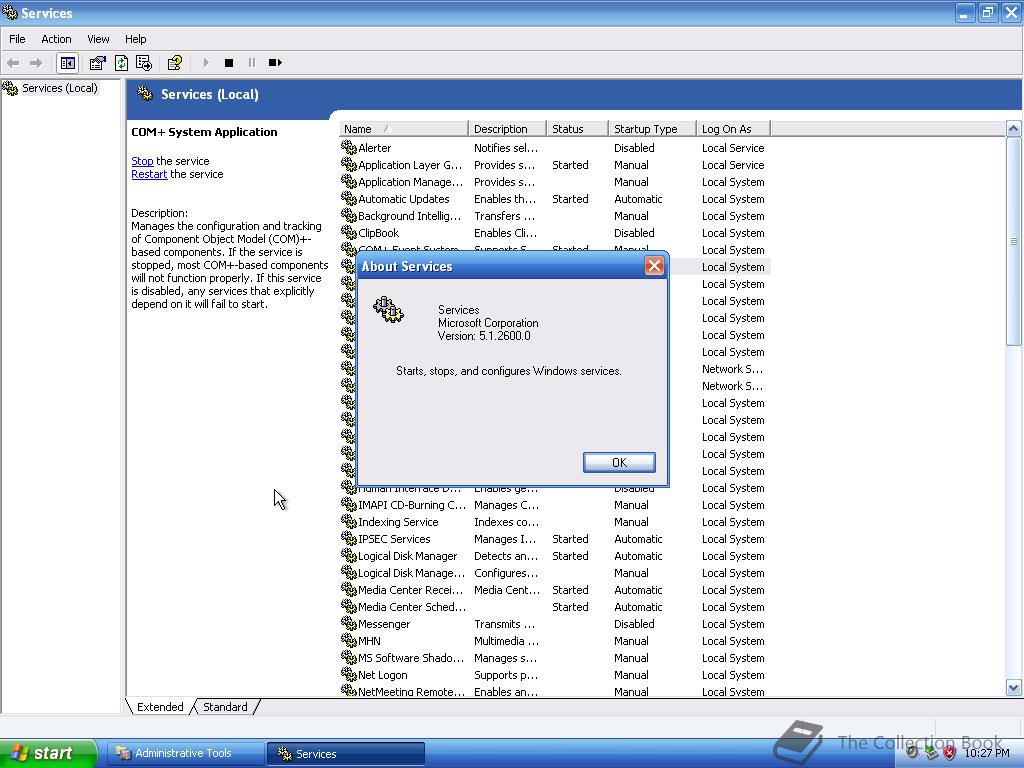The height and width of the screenshot is (768, 1024).
Task: Select the NetMeeting Remote... service name
Action: [x=411, y=692]
